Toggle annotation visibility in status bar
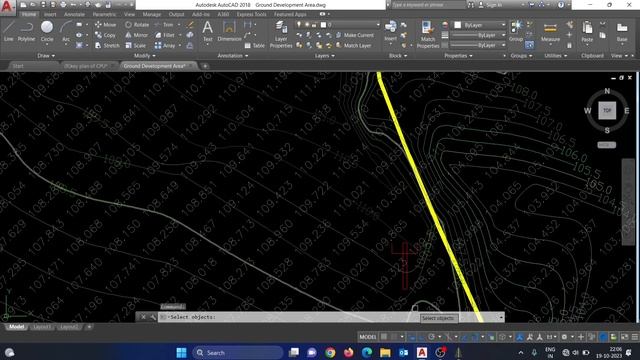The image size is (640, 360). [x=520, y=337]
